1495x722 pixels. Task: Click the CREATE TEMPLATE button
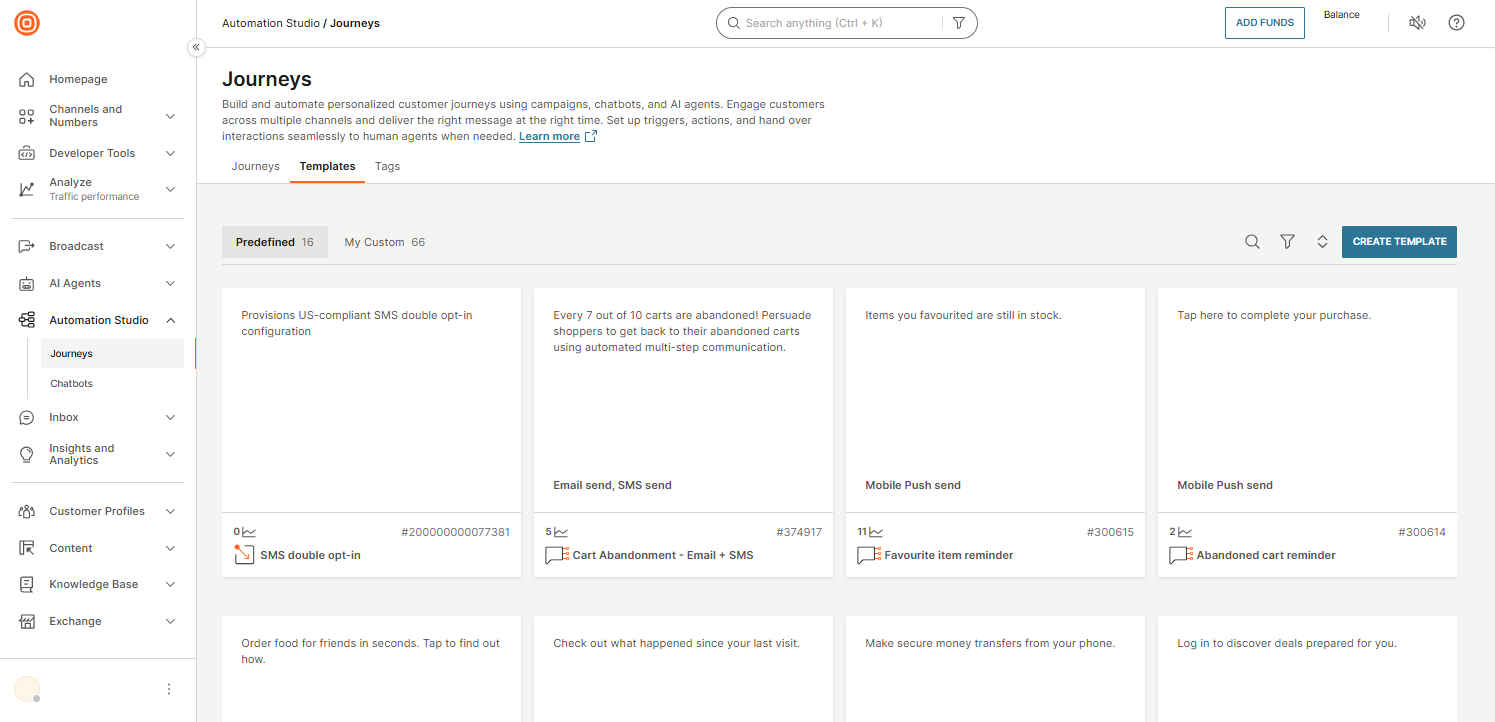[x=1399, y=241]
